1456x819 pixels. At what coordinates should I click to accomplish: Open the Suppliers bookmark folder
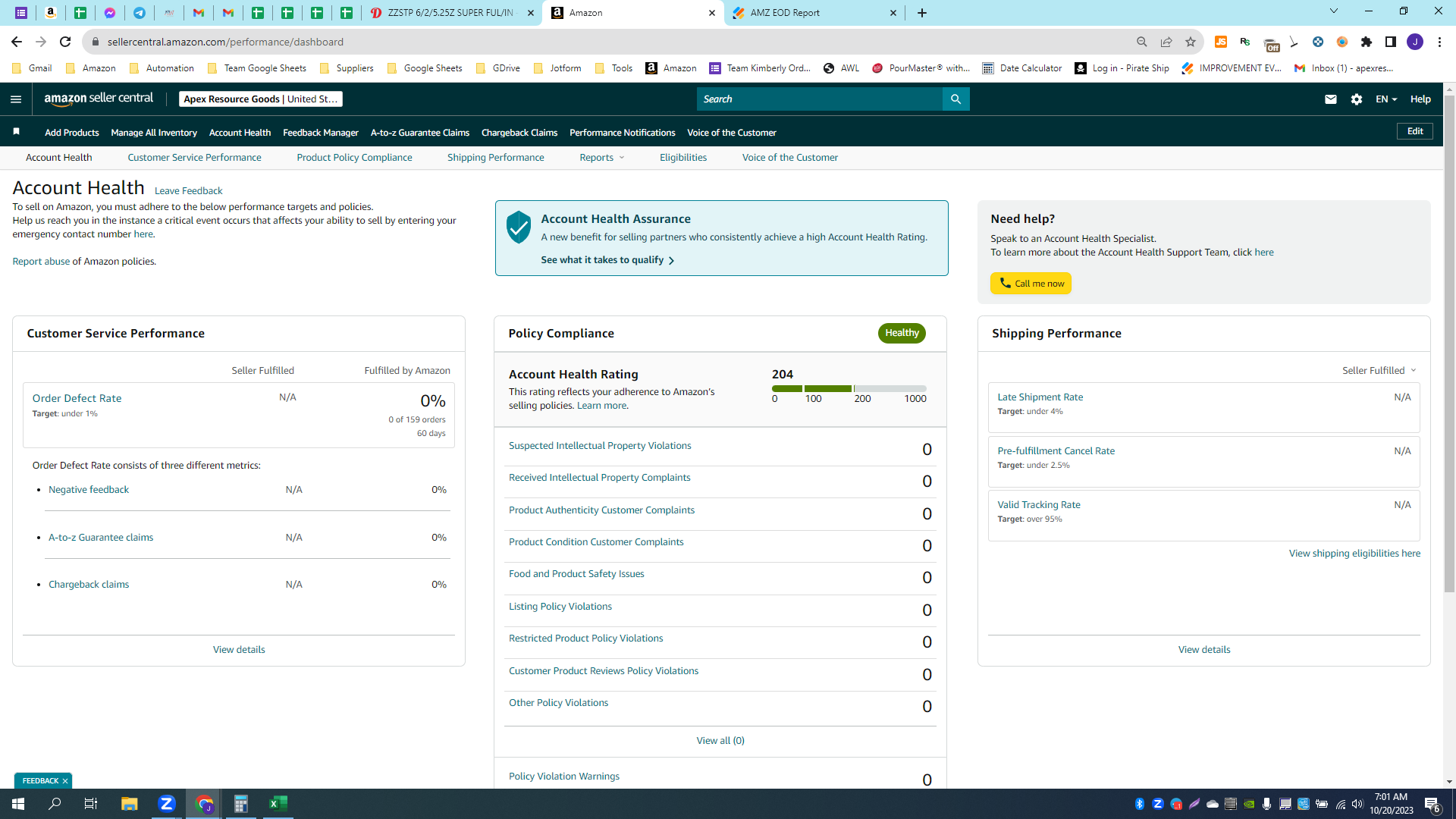tap(347, 68)
